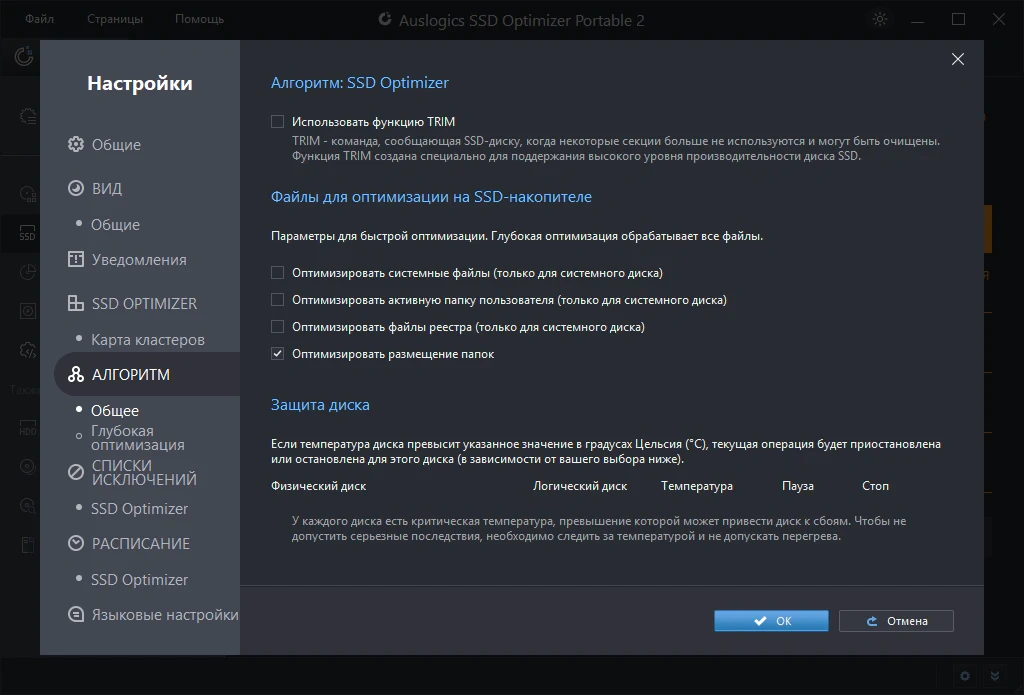The width and height of the screenshot is (1024, 695).
Task: Click the РАСПИСАНИЕ clock icon
Action: point(76,543)
